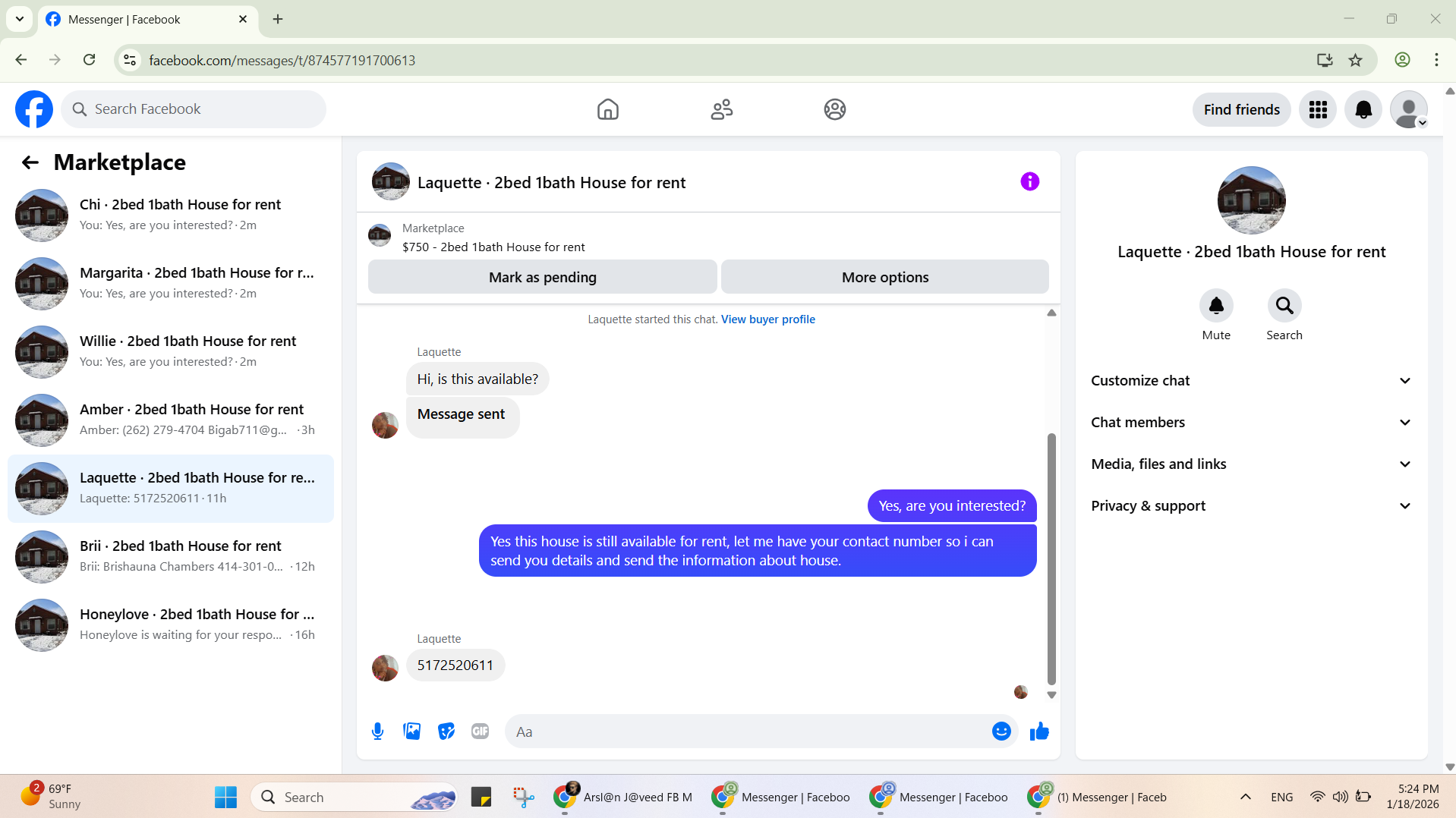Open the clock showing 5:24 PM
This screenshot has width=1456, height=818.
pos(1413,797)
